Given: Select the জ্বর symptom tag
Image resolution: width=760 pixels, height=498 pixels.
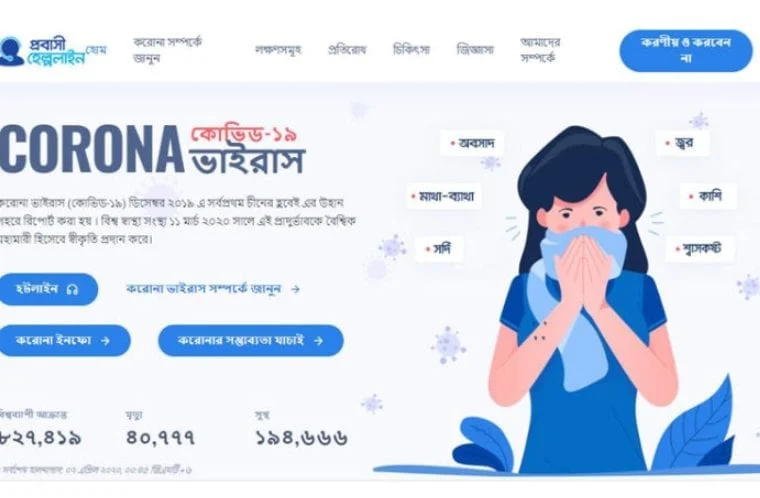Looking at the screenshot, I should 683,143.
